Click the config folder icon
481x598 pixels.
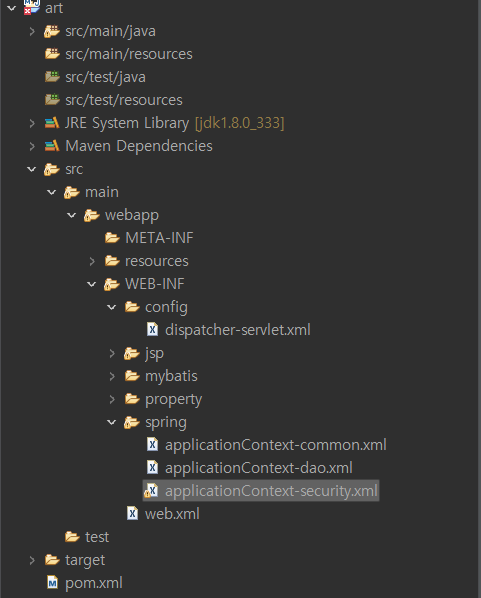[x=132, y=307]
